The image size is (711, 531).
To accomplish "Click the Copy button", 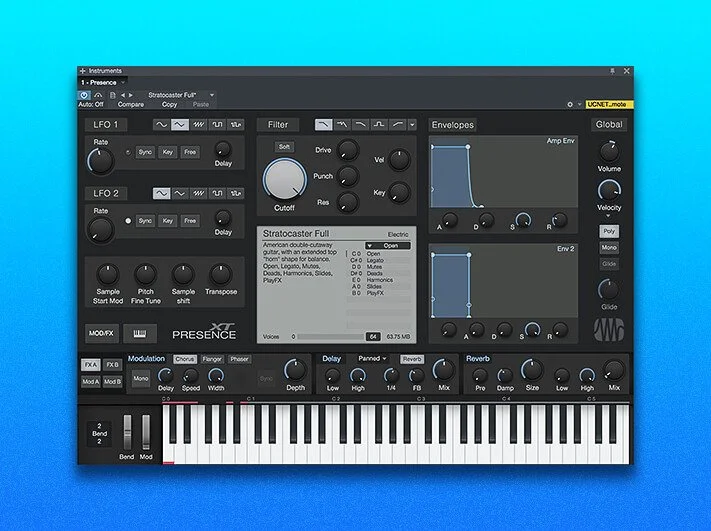I will click(x=169, y=105).
